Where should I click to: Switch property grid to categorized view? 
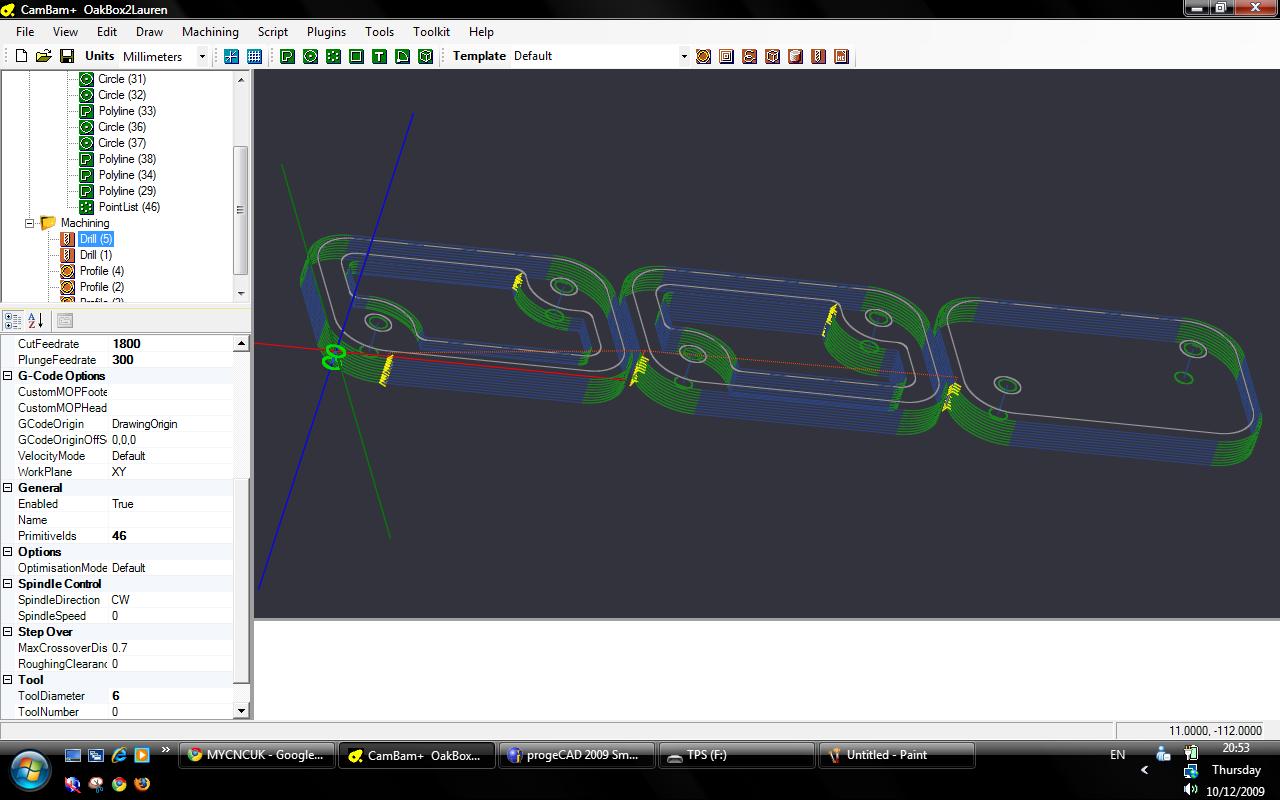[x=13, y=321]
